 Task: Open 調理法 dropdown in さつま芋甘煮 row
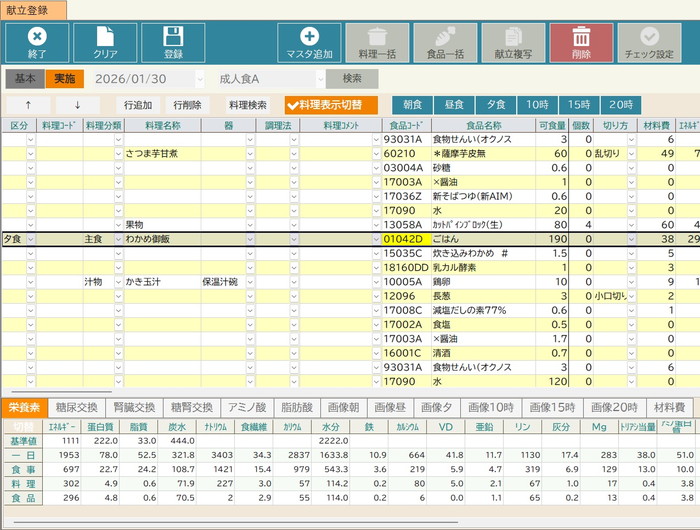[x=294, y=154]
